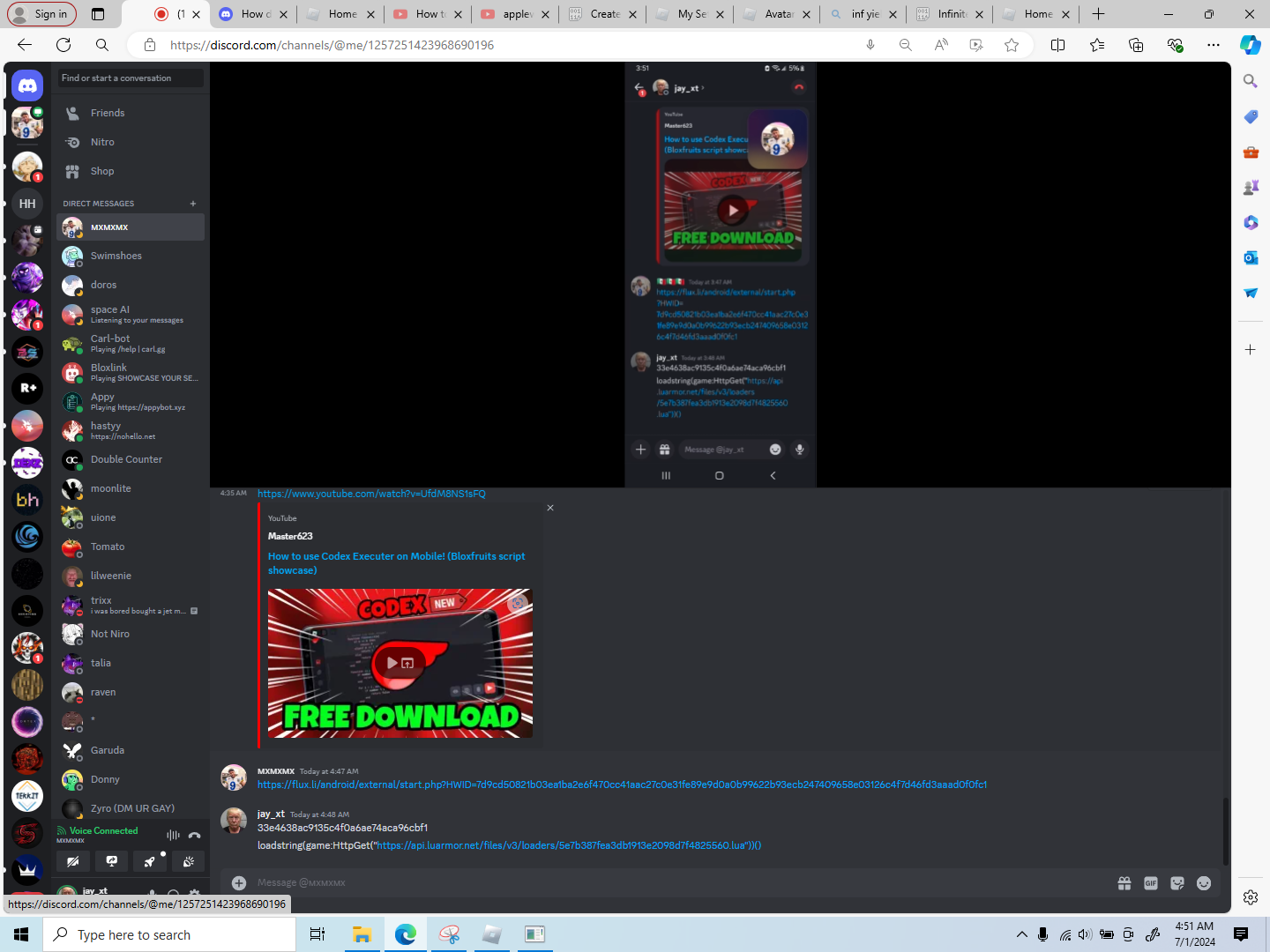The height and width of the screenshot is (952, 1270).
Task: Focus the Find or start a conversation box
Action: pos(131,78)
